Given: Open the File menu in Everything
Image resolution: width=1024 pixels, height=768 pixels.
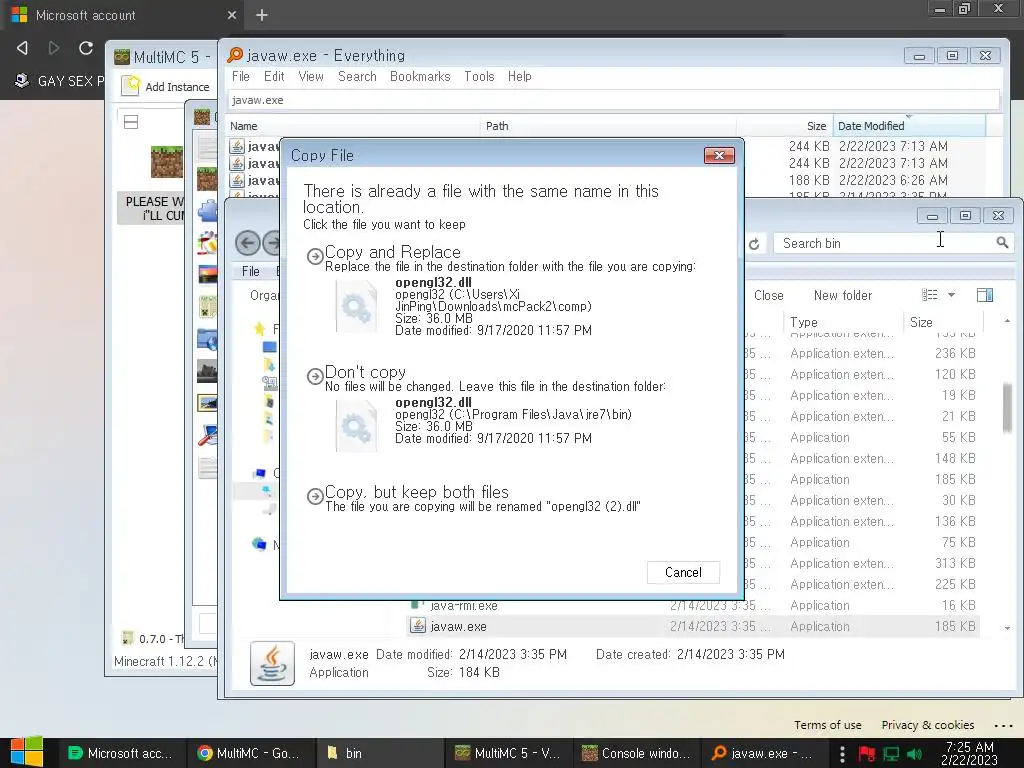Looking at the screenshot, I should tap(240, 76).
